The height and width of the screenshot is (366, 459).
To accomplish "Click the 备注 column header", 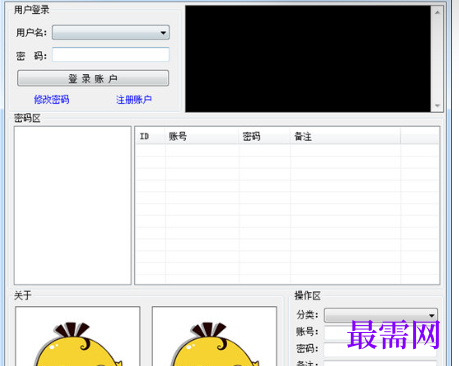I will coord(345,136).
